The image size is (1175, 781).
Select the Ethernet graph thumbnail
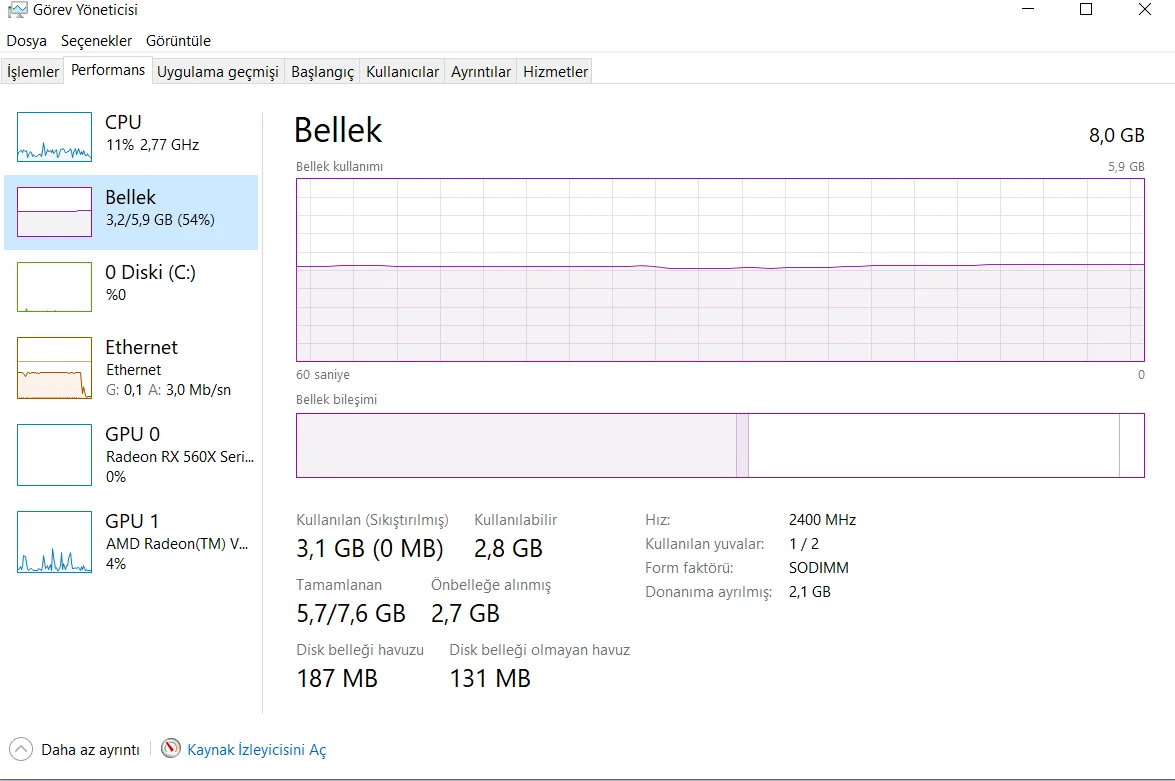(54, 368)
